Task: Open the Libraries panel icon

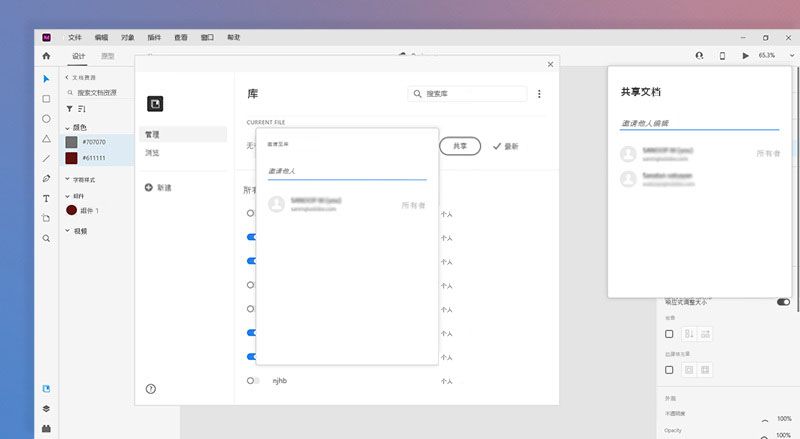Action: pos(46,388)
